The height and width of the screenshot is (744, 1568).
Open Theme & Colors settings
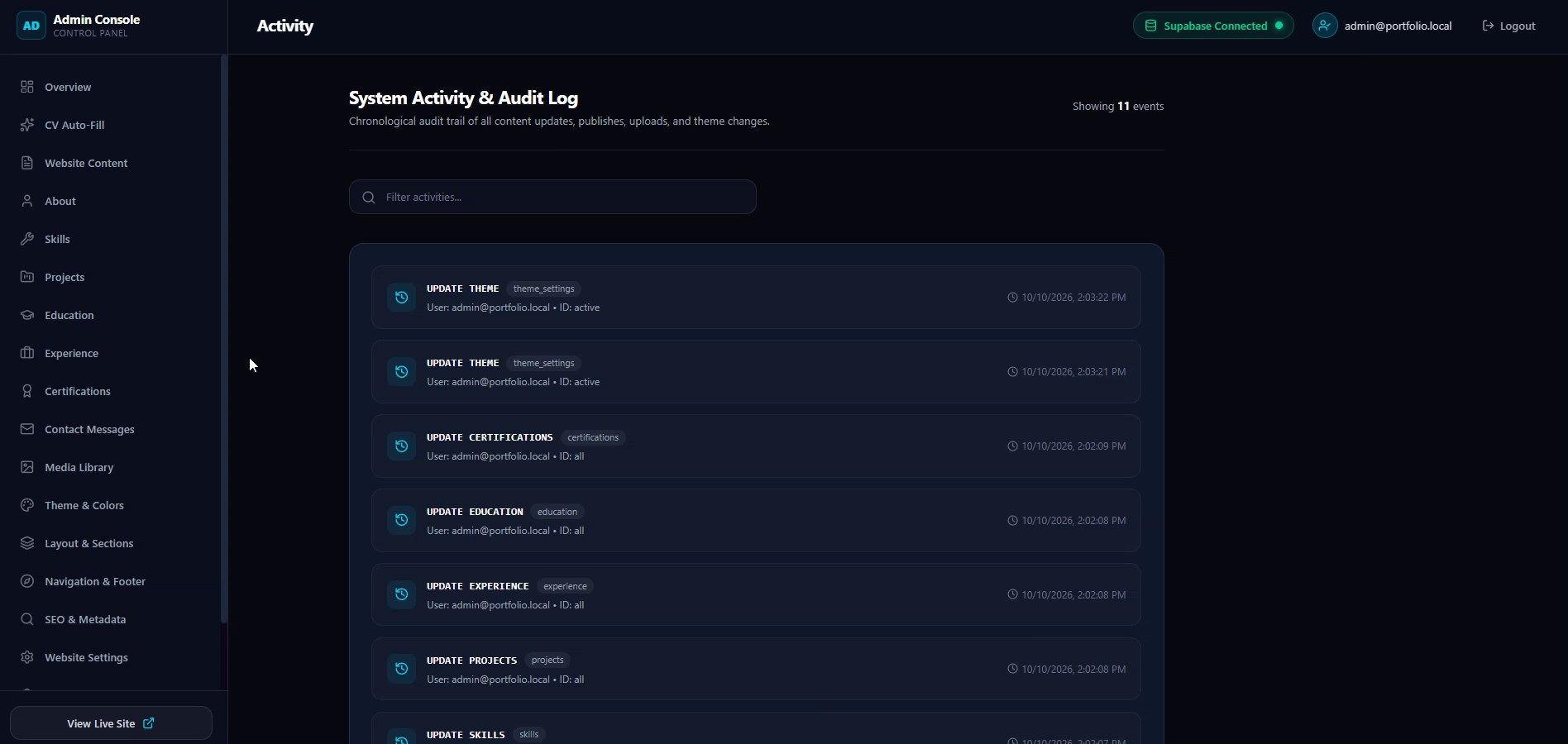(112, 505)
